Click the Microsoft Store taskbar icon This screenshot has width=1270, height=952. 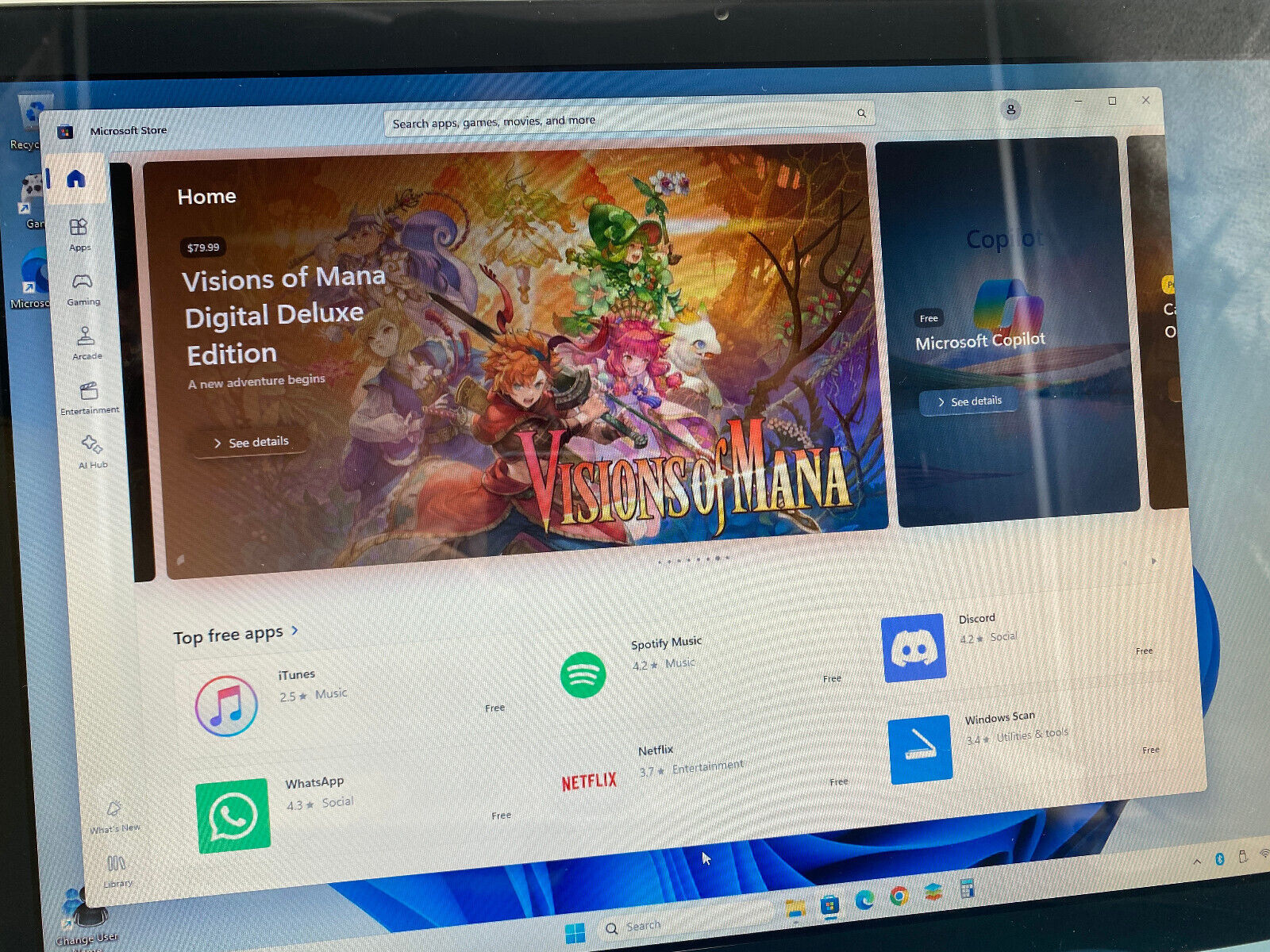(829, 905)
